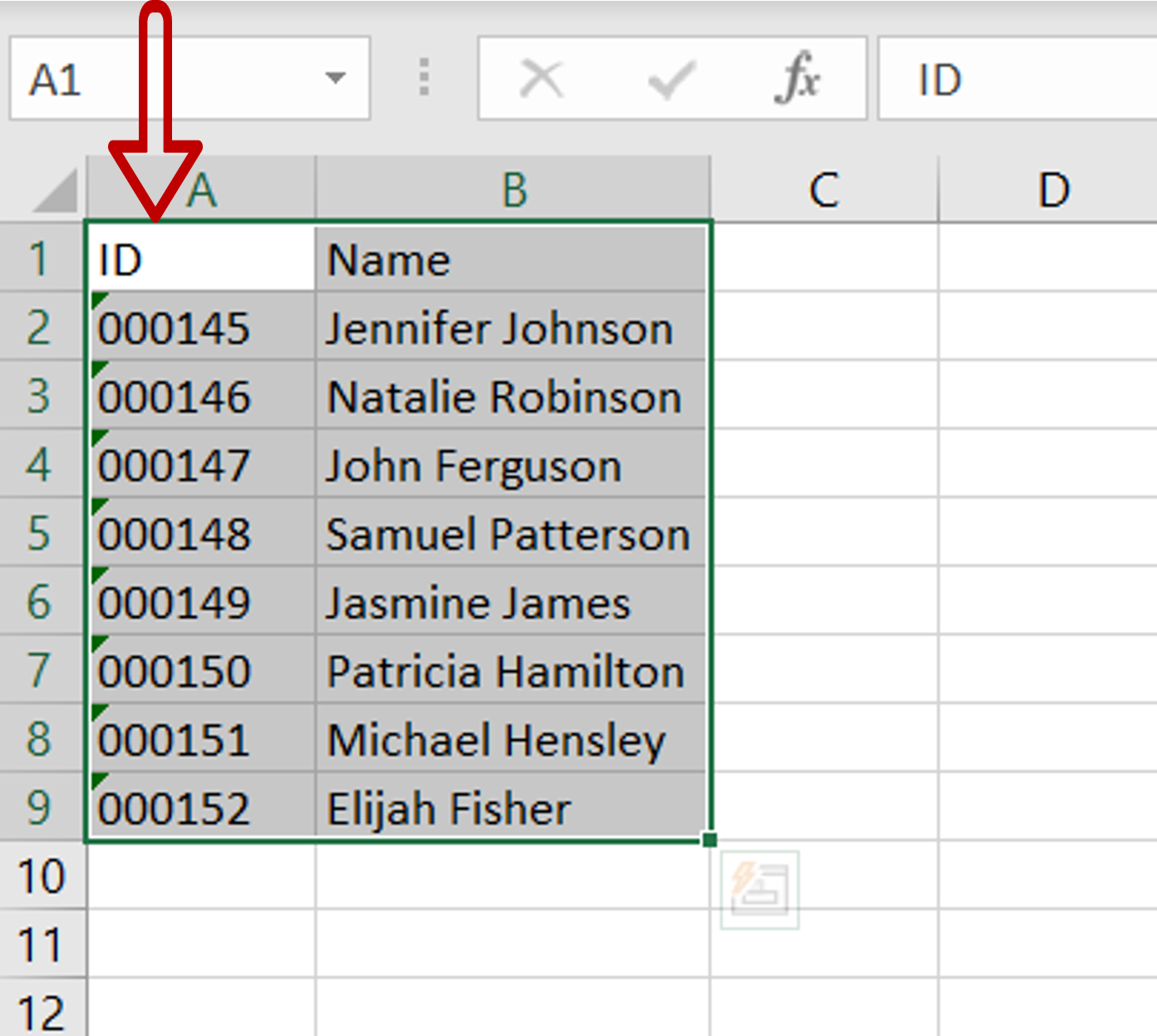This screenshot has width=1157, height=1036.
Task: Expand the Name Box dropdown arrow
Action: click(x=335, y=78)
